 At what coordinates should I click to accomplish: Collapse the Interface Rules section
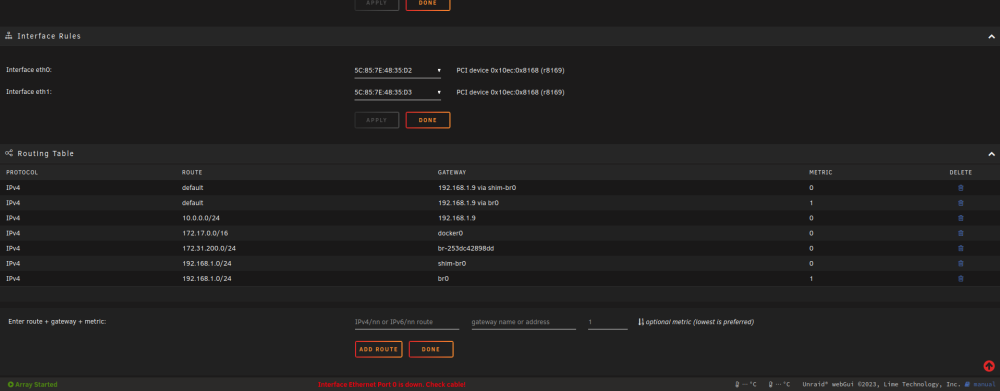(x=991, y=36)
